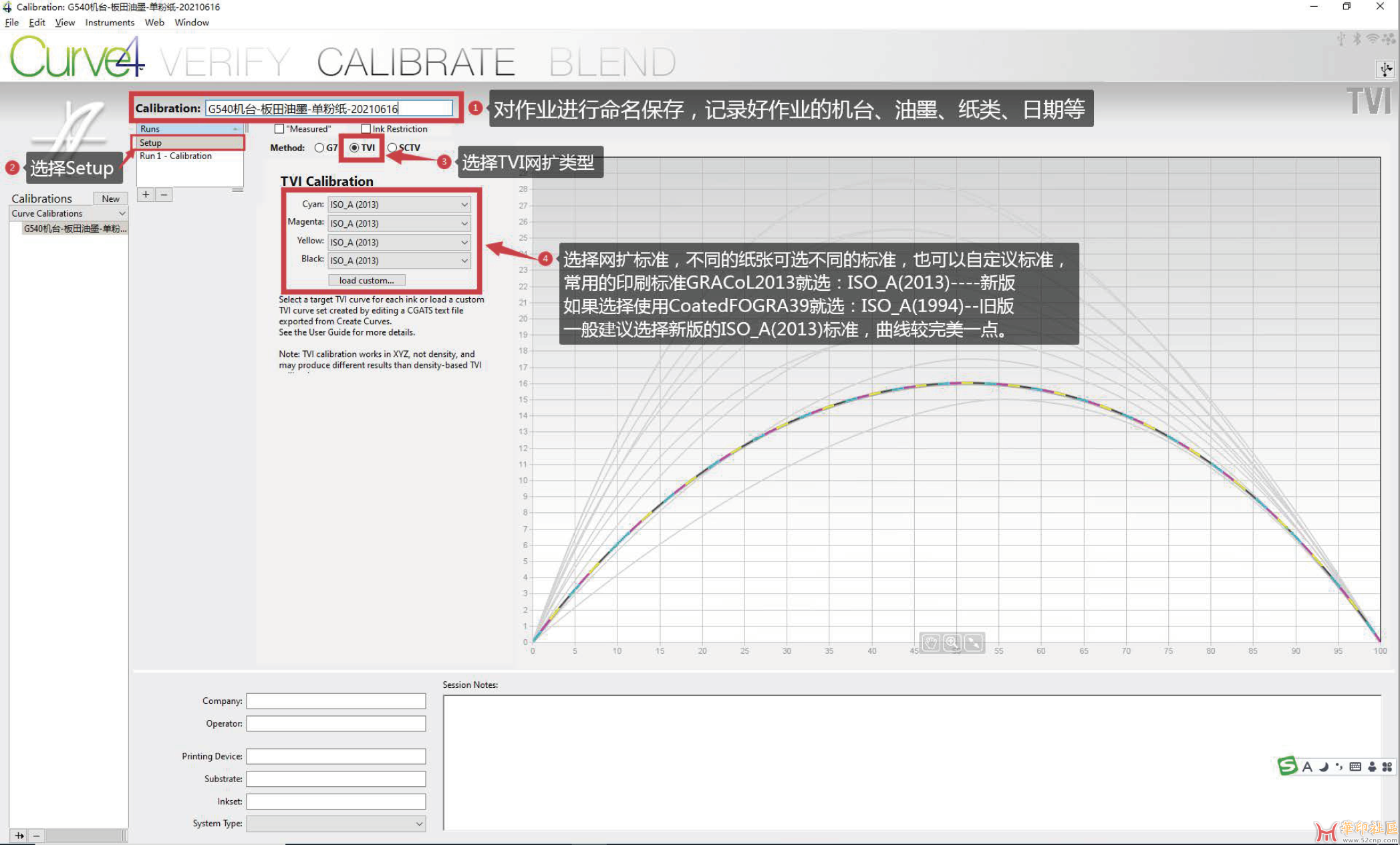Select the Setup row in Runs list
Image resolution: width=1400 pixels, height=845 pixels.
click(x=190, y=142)
